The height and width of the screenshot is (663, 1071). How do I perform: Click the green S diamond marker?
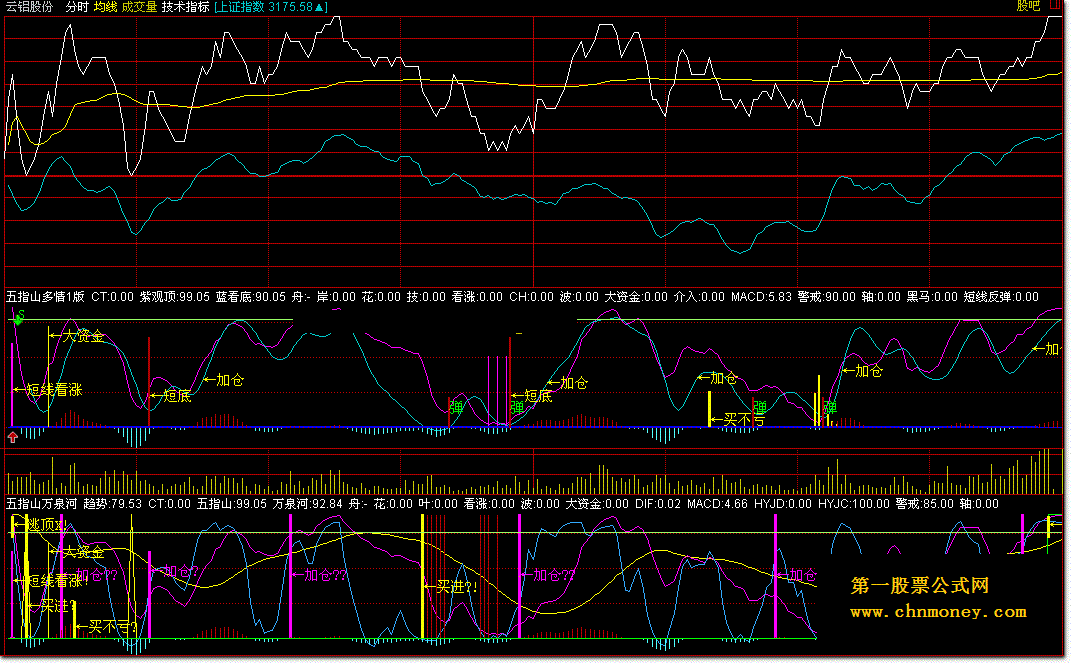[x=18, y=317]
